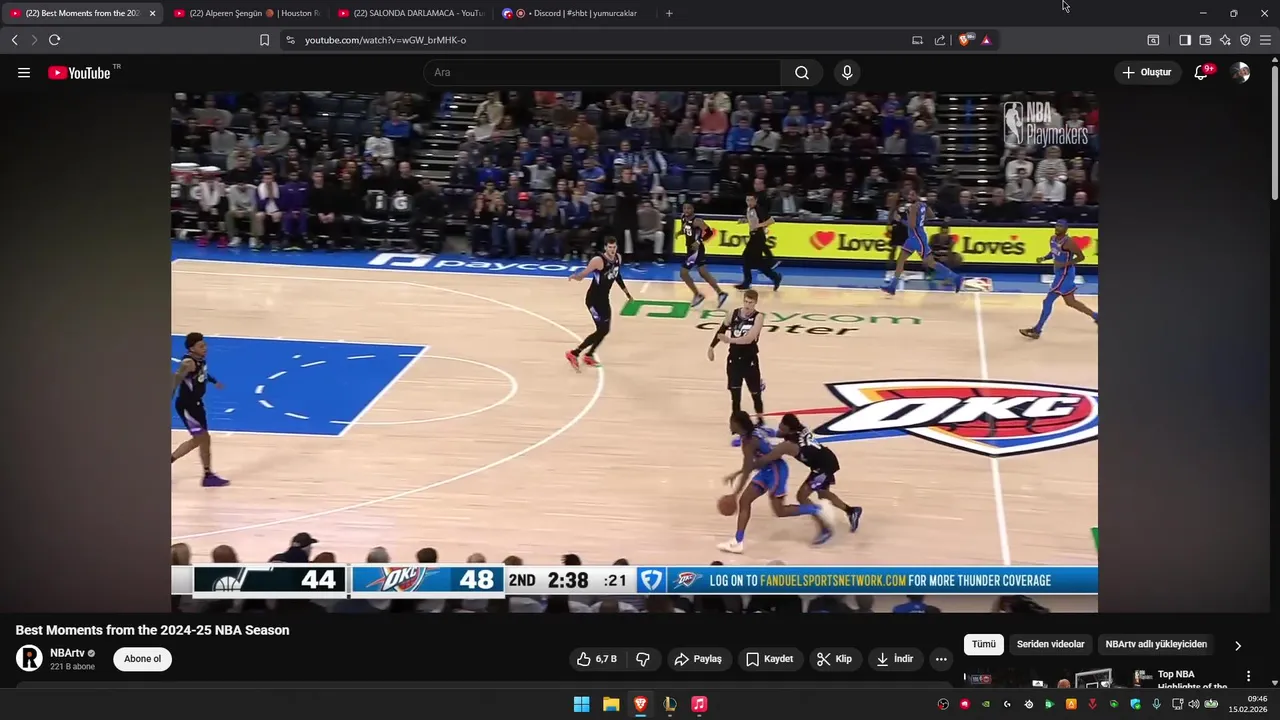
Task: Close the Best Moments tab
Action: tap(152, 13)
